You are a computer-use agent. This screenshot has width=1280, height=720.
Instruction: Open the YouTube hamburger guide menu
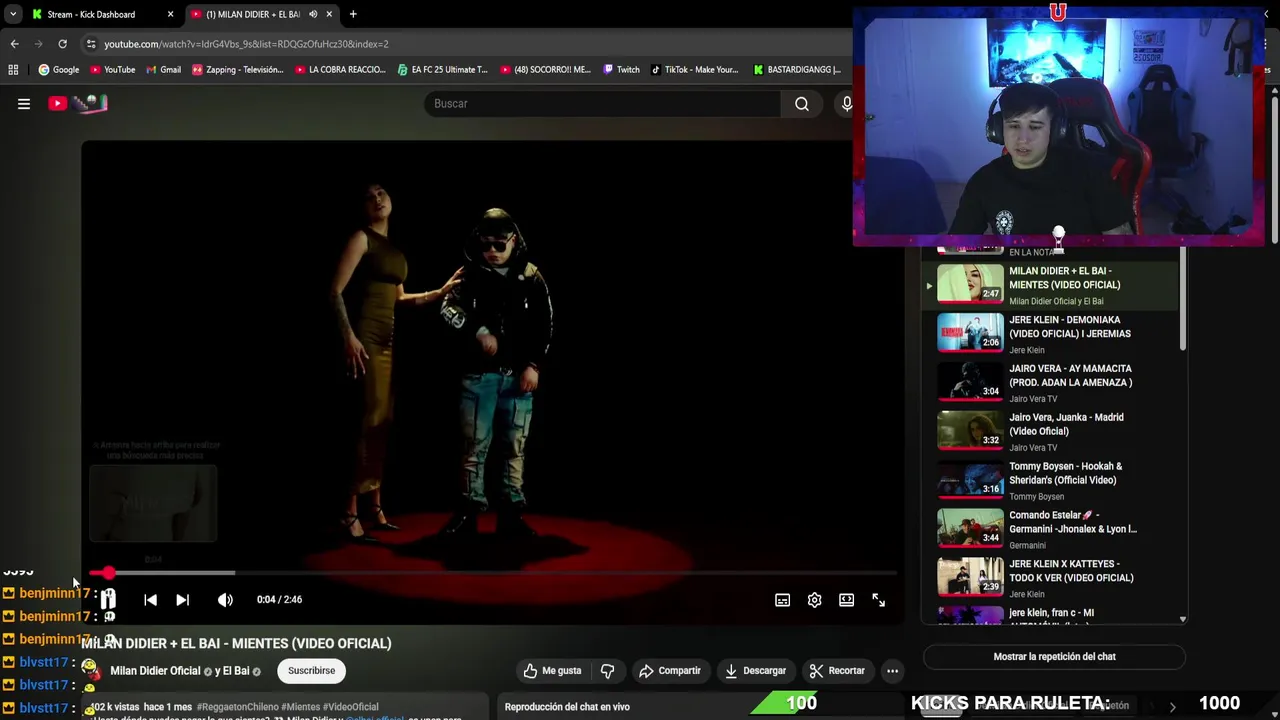pos(24,103)
